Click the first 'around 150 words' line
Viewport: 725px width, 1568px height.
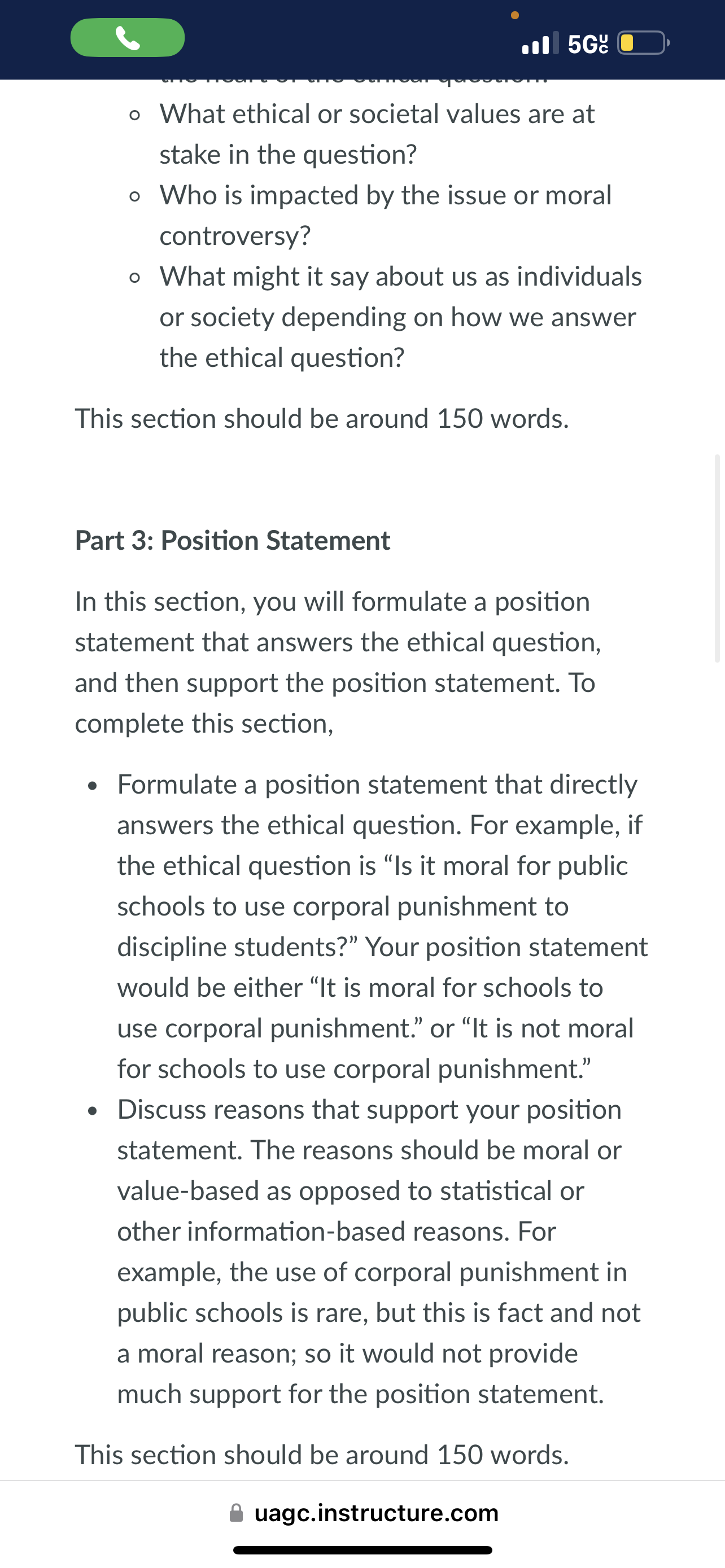click(321, 419)
